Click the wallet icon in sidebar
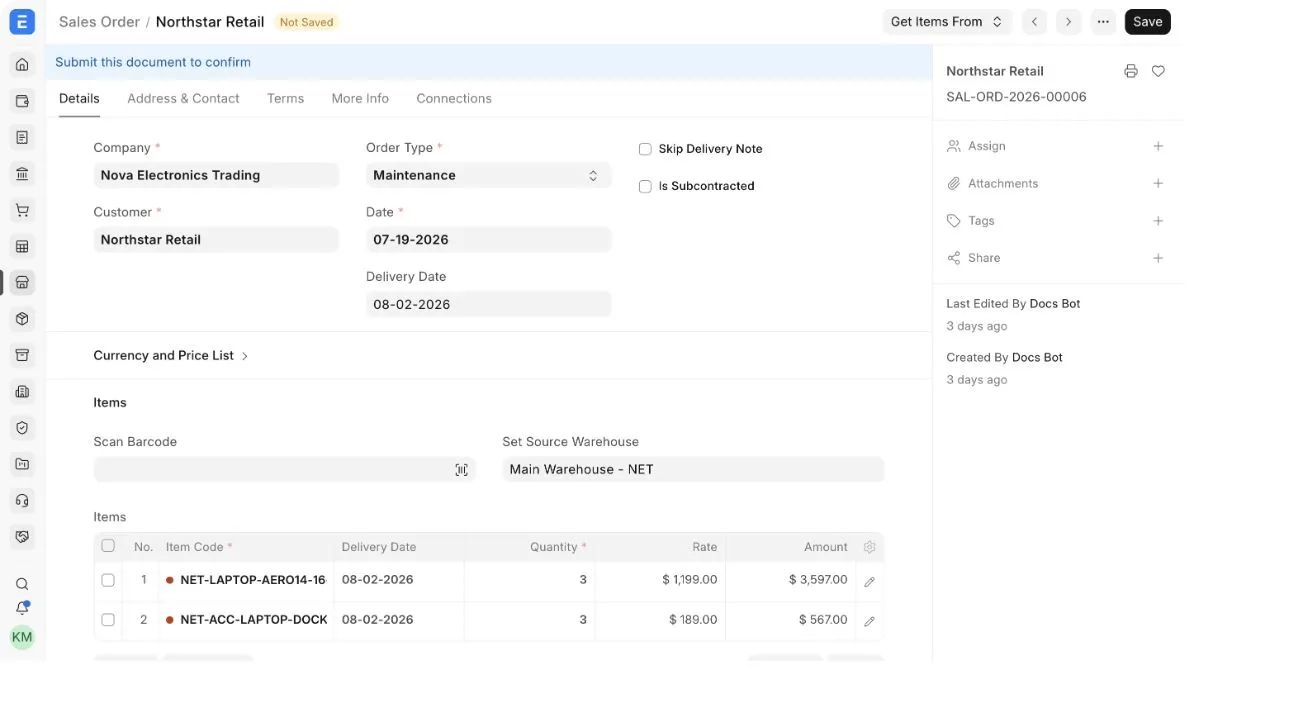The height and width of the screenshot is (727, 1303). pos(22,101)
